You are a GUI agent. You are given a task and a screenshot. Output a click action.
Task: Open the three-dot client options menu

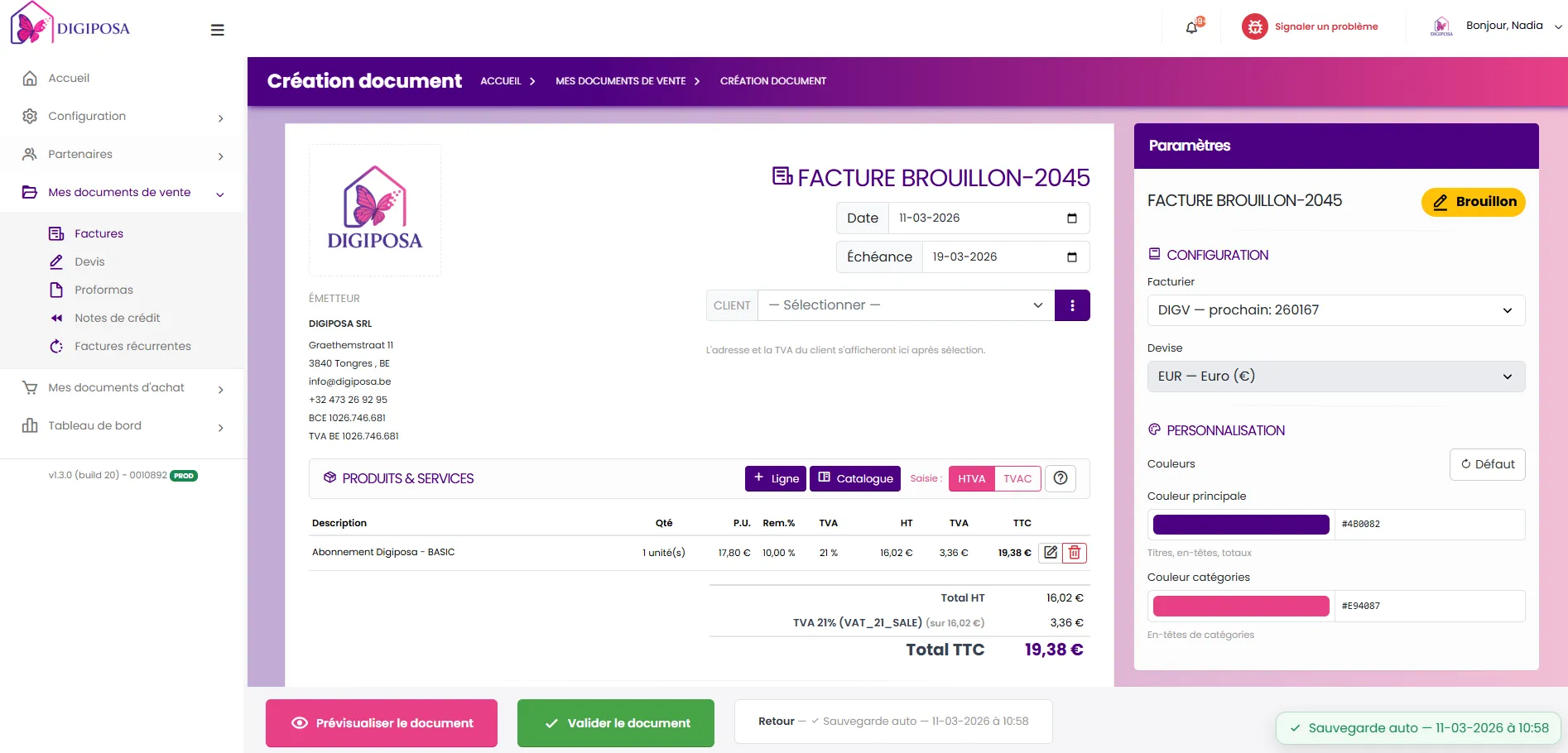pyautogui.click(x=1072, y=305)
